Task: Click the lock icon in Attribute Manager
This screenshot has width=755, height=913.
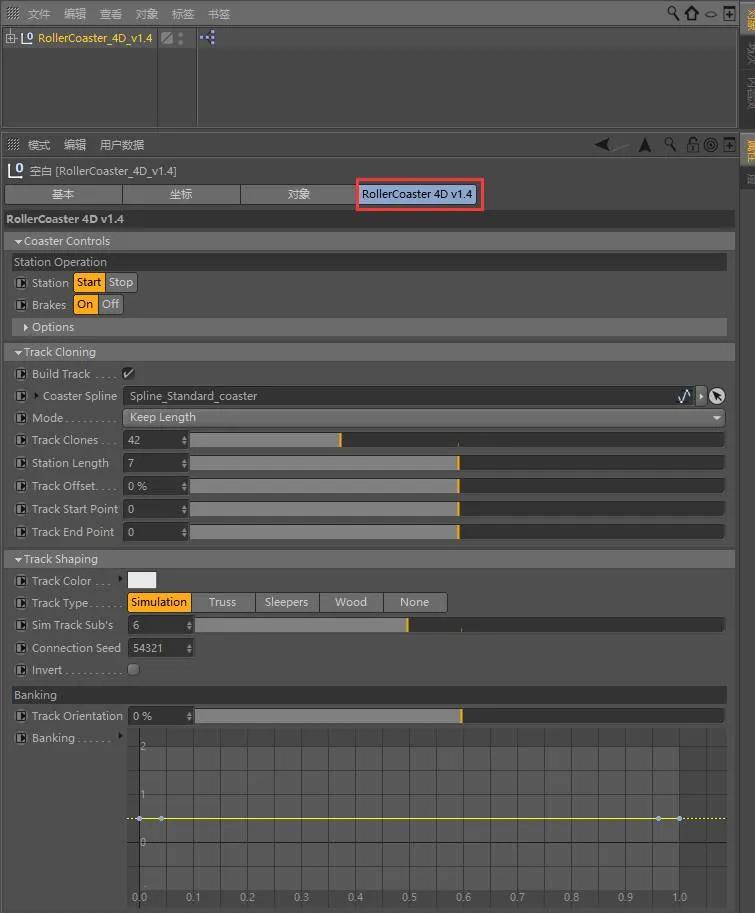Action: coord(693,144)
